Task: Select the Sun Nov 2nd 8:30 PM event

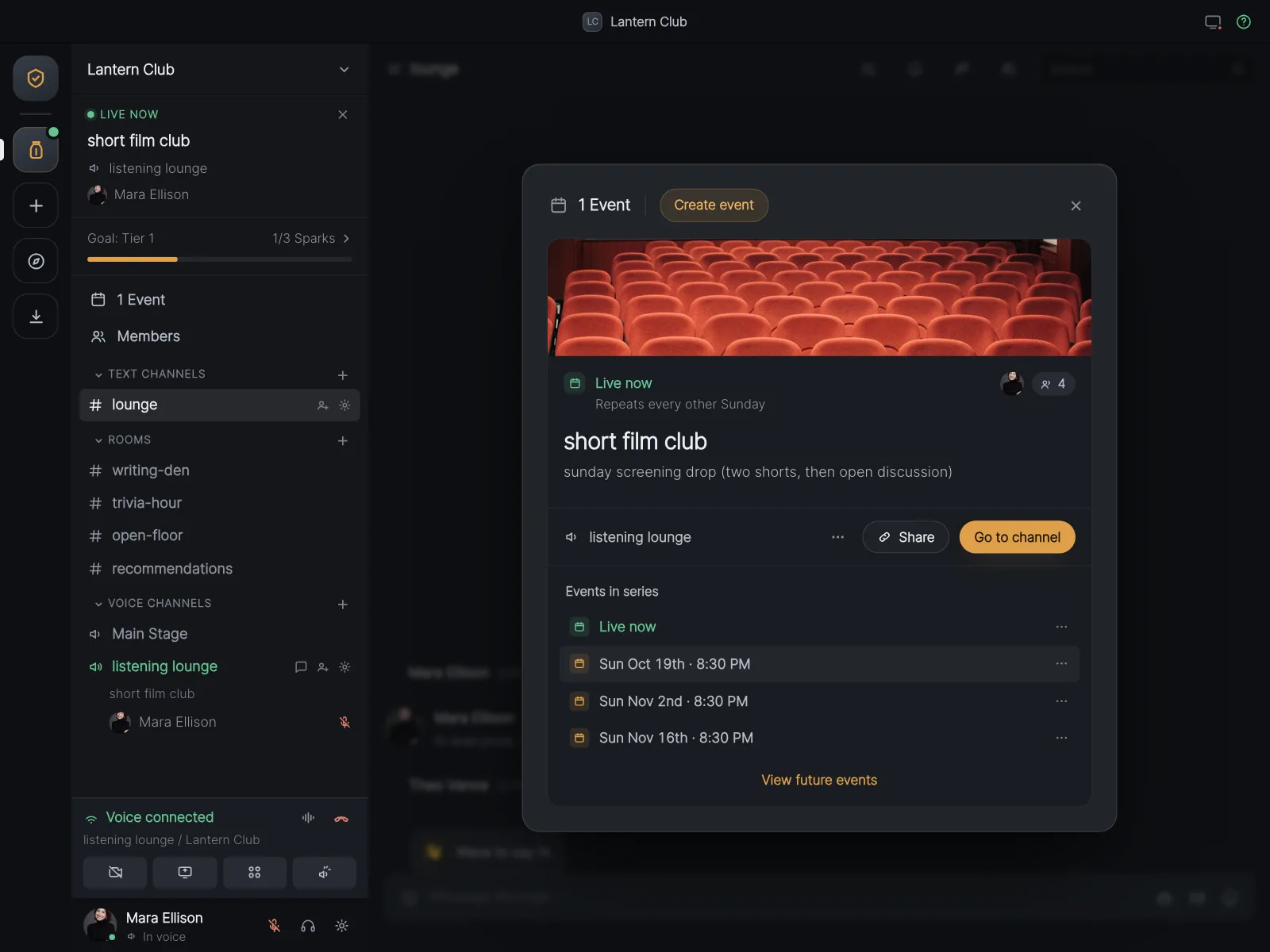Action: [819, 701]
